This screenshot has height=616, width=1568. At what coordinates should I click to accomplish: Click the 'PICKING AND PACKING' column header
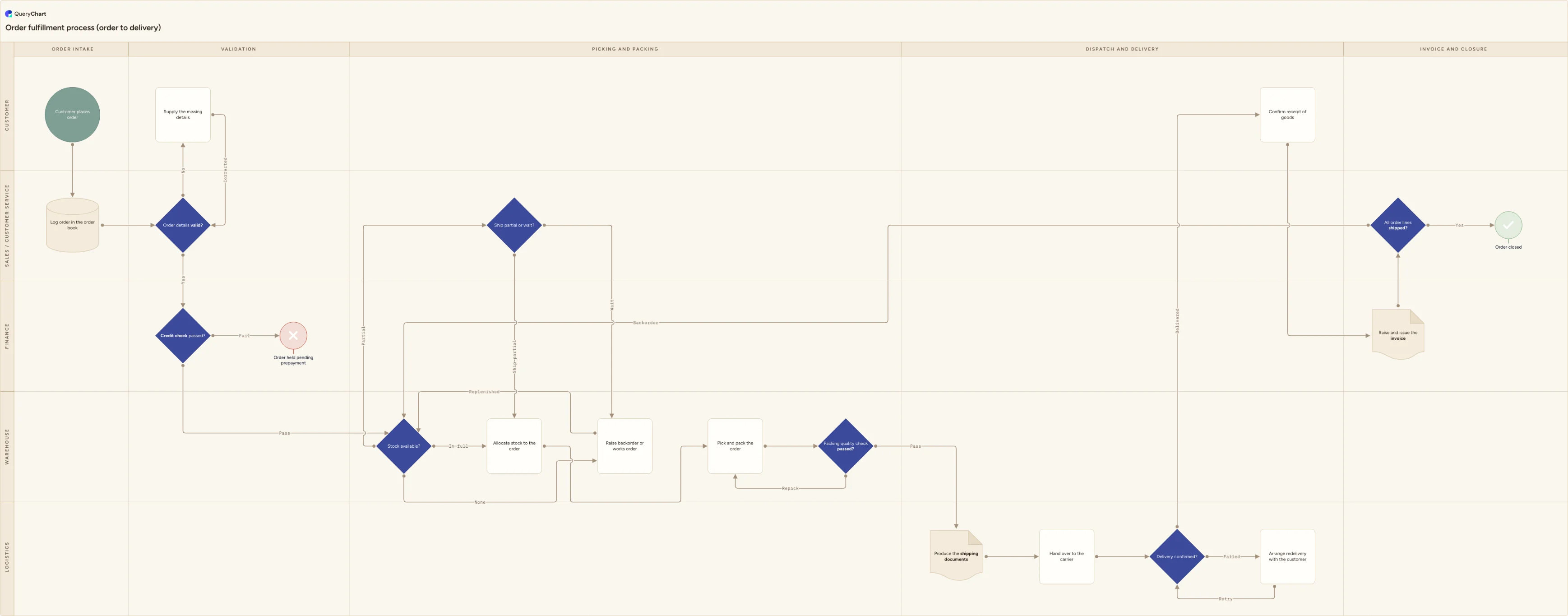[625, 49]
